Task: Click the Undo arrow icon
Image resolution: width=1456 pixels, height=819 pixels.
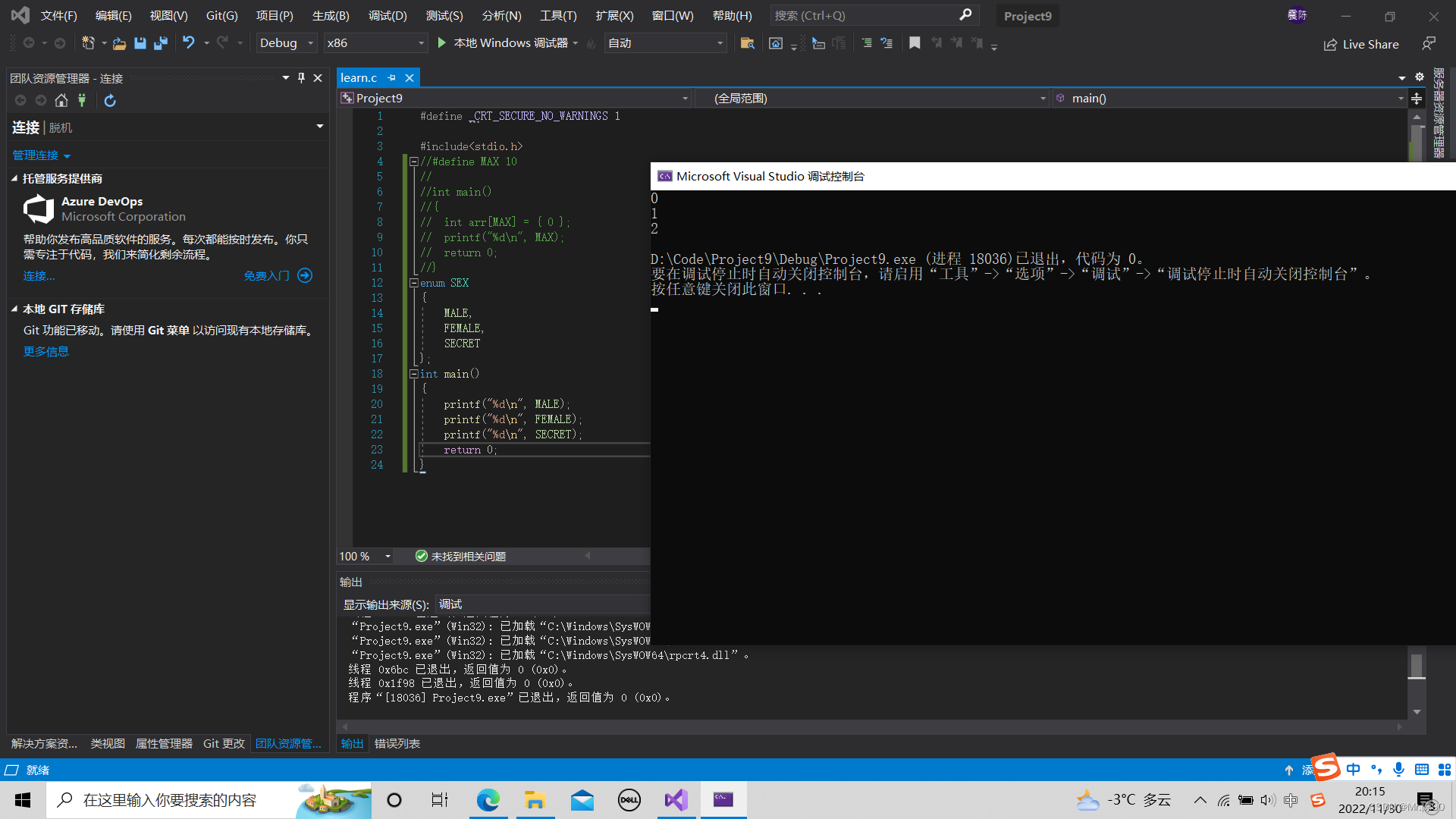Action: tap(188, 42)
